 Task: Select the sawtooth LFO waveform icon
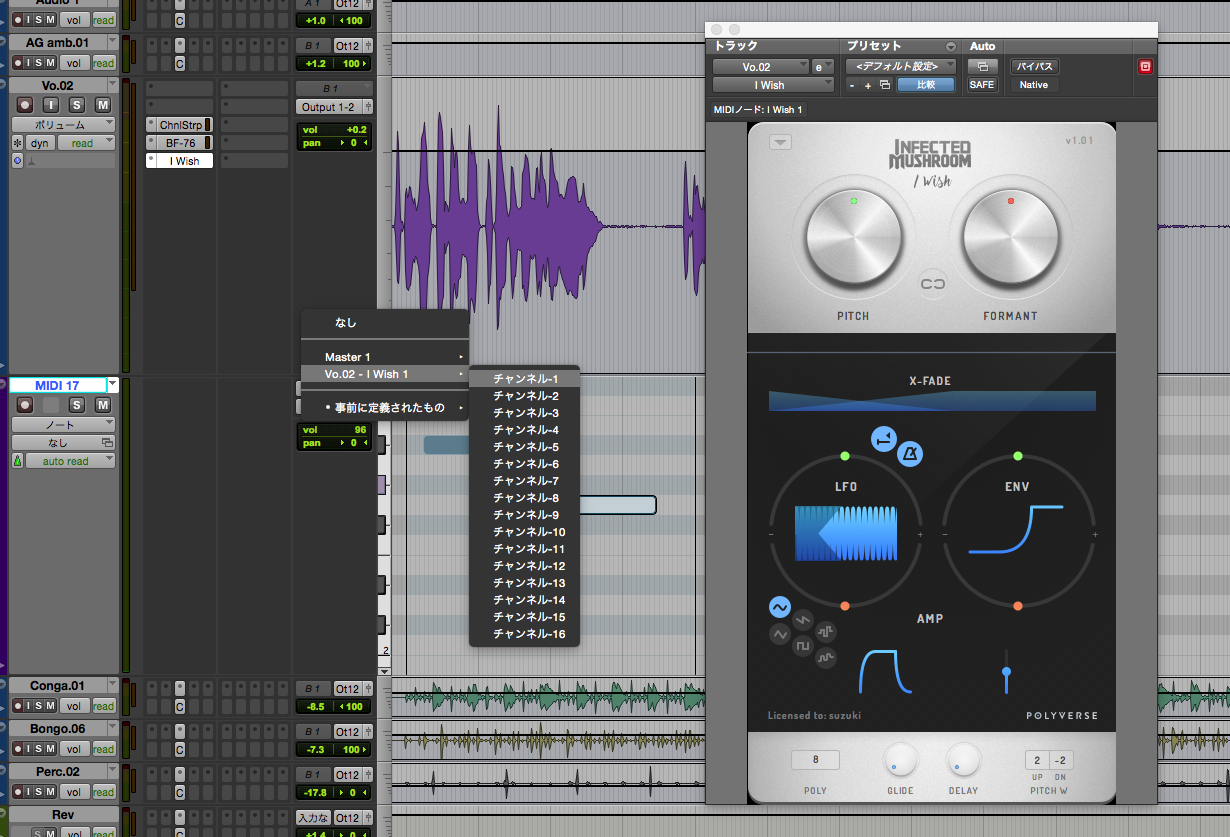pos(802,620)
